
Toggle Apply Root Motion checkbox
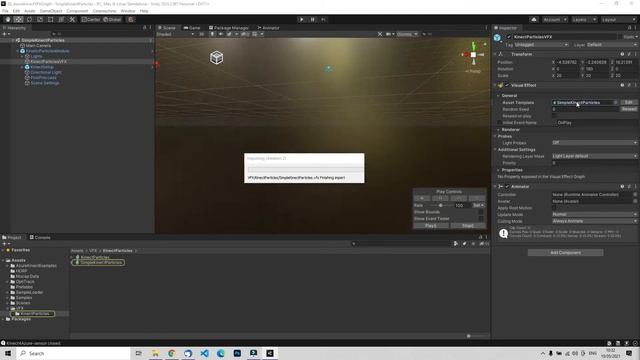554,208
